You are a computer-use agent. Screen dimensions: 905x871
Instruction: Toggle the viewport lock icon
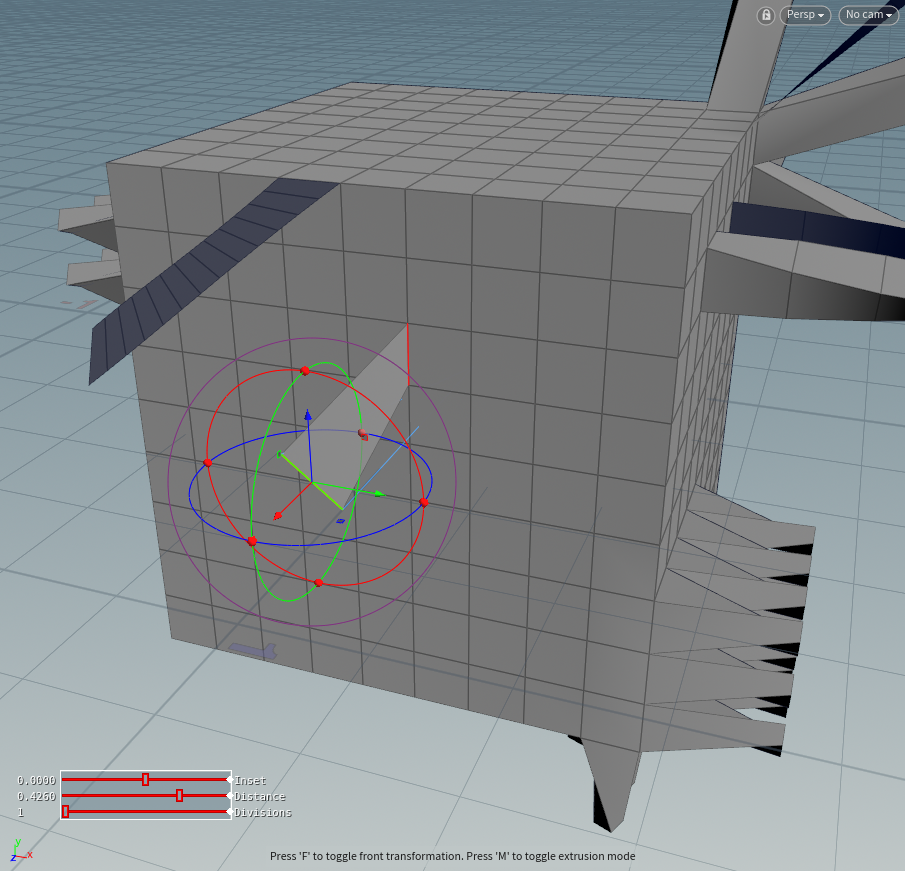tap(765, 15)
